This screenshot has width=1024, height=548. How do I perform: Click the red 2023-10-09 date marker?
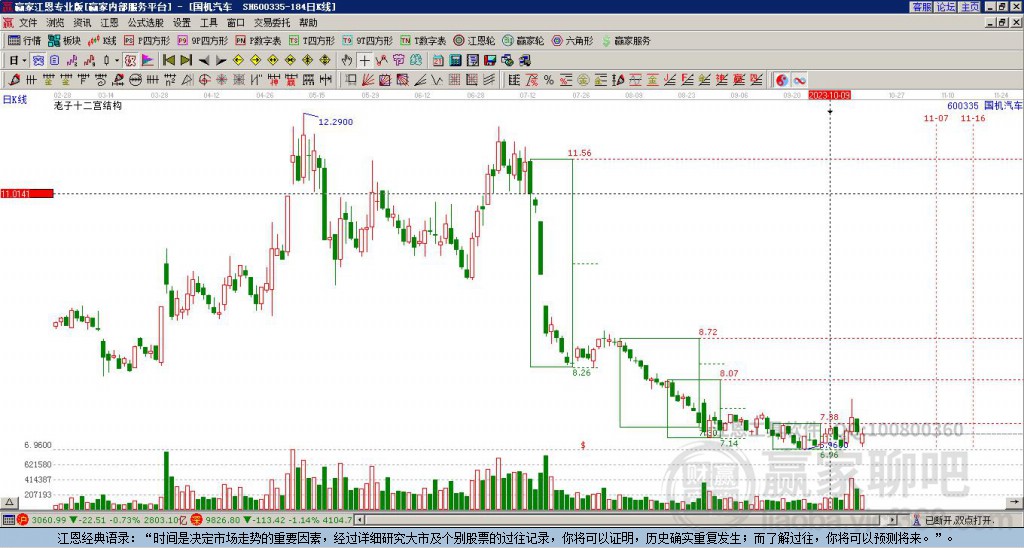(x=829, y=95)
